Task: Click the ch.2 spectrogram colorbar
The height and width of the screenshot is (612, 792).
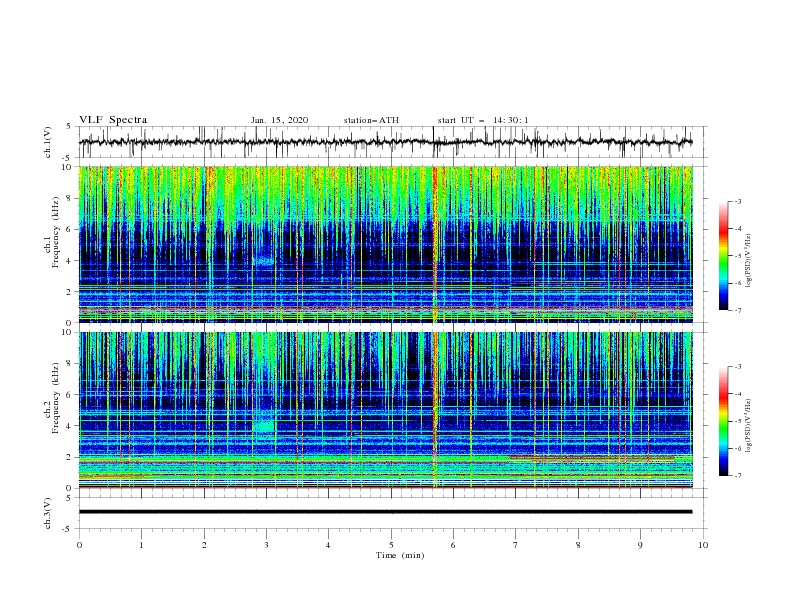Action: click(x=724, y=421)
